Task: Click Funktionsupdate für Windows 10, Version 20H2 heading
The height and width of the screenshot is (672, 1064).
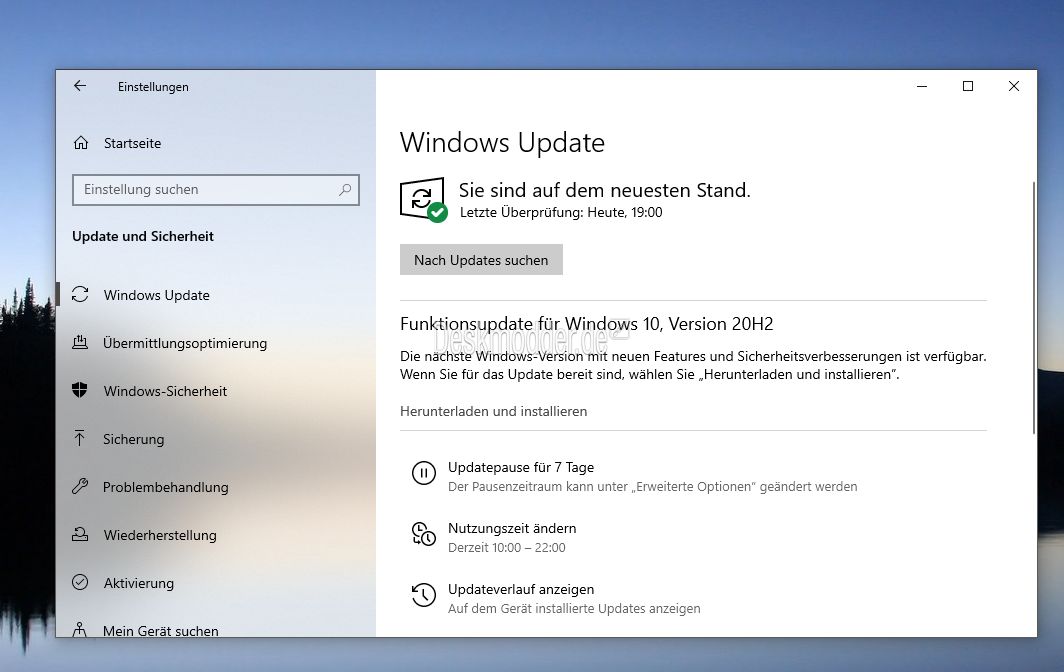Action: point(586,324)
